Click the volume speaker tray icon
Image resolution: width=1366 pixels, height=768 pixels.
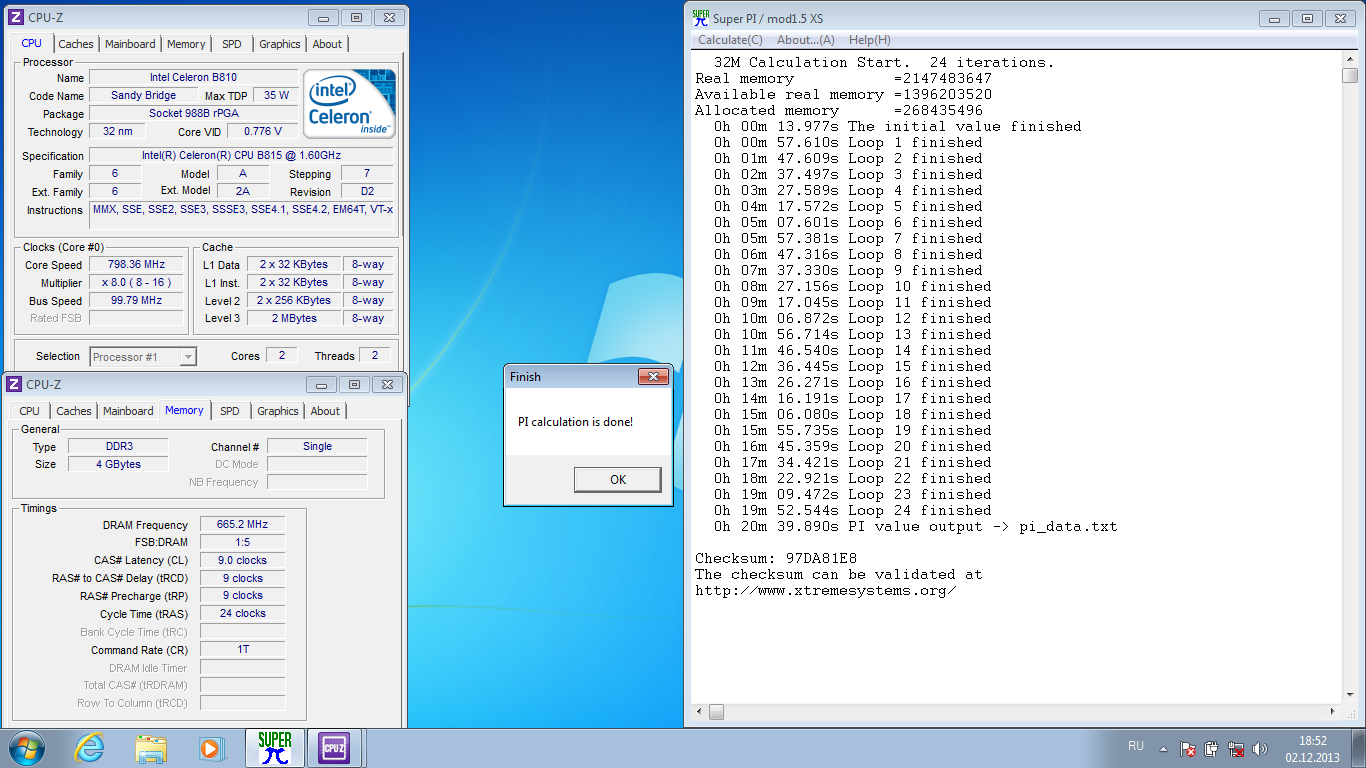coord(1261,749)
